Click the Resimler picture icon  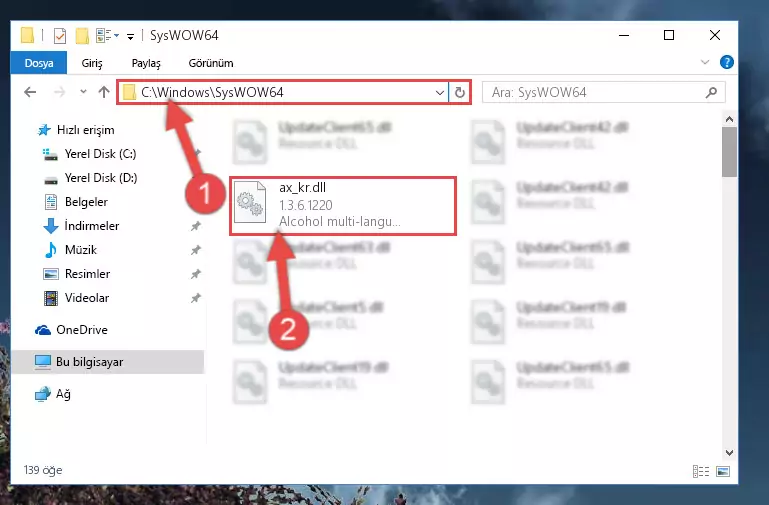(x=51, y=274)
